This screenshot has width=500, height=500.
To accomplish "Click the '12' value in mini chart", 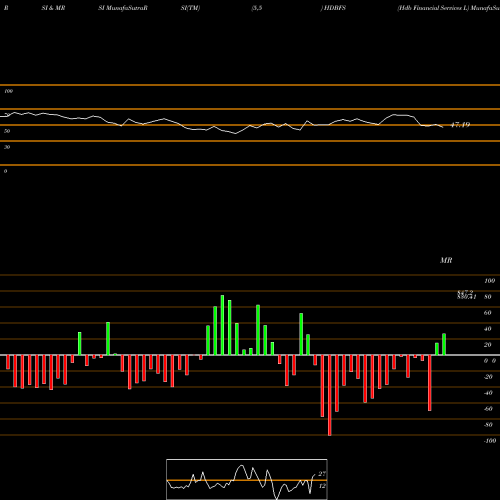I will (x=322, y=486).
